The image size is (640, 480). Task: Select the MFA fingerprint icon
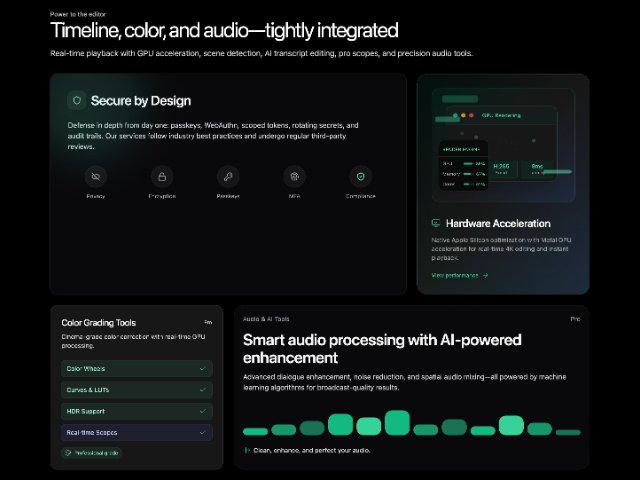294,176
